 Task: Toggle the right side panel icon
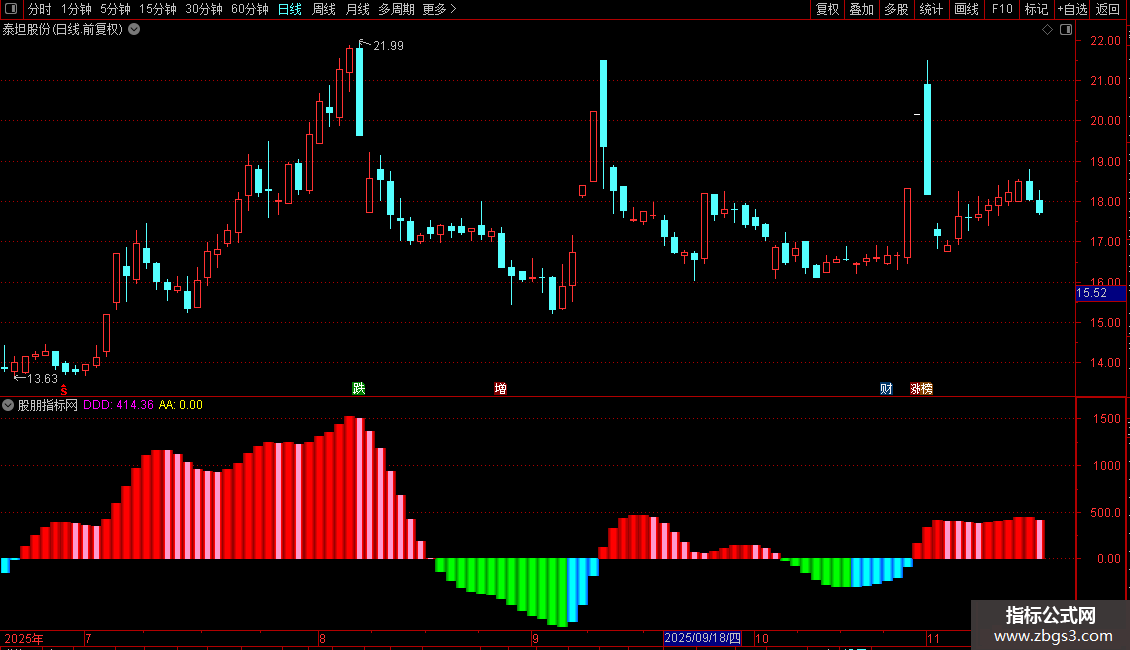(x=1066, y=30)
